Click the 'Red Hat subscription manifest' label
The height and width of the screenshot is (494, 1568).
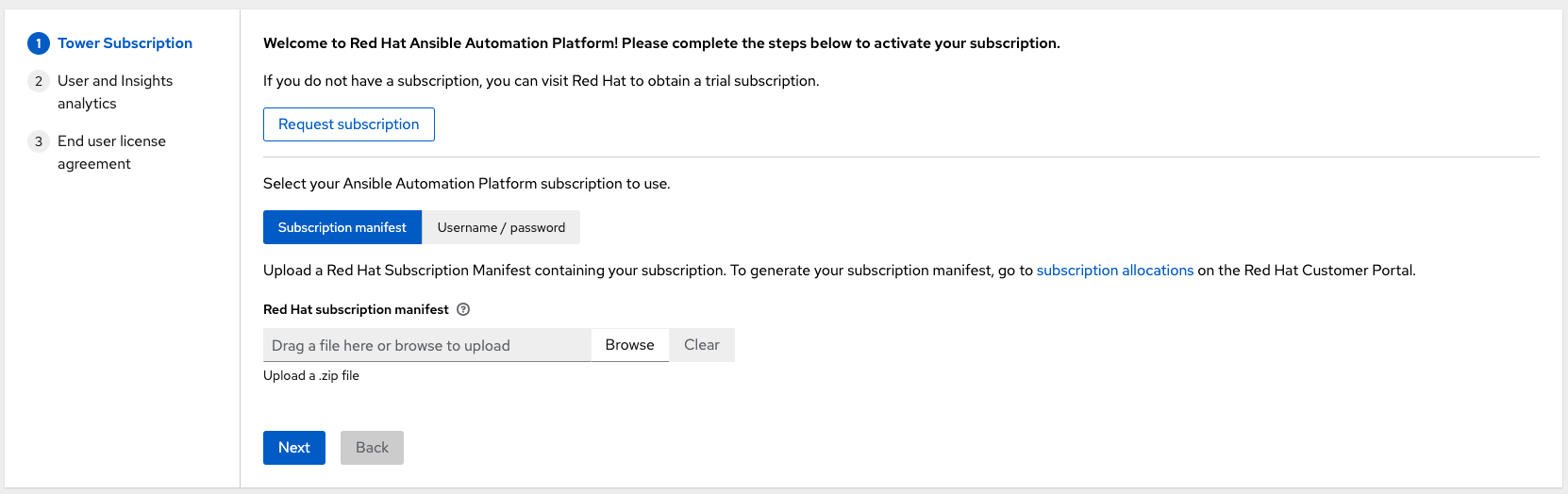356,309
